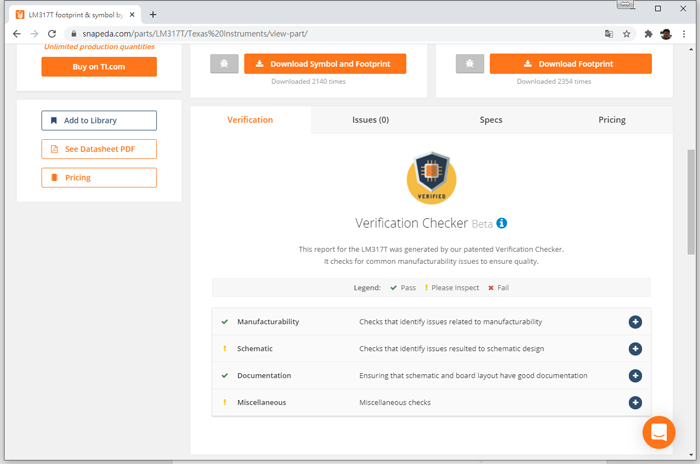The width and height of the screenshot is (700, 464).
Task: Expand the Documentation checks row
Action: pyautogui.click(x=635, y=376)
